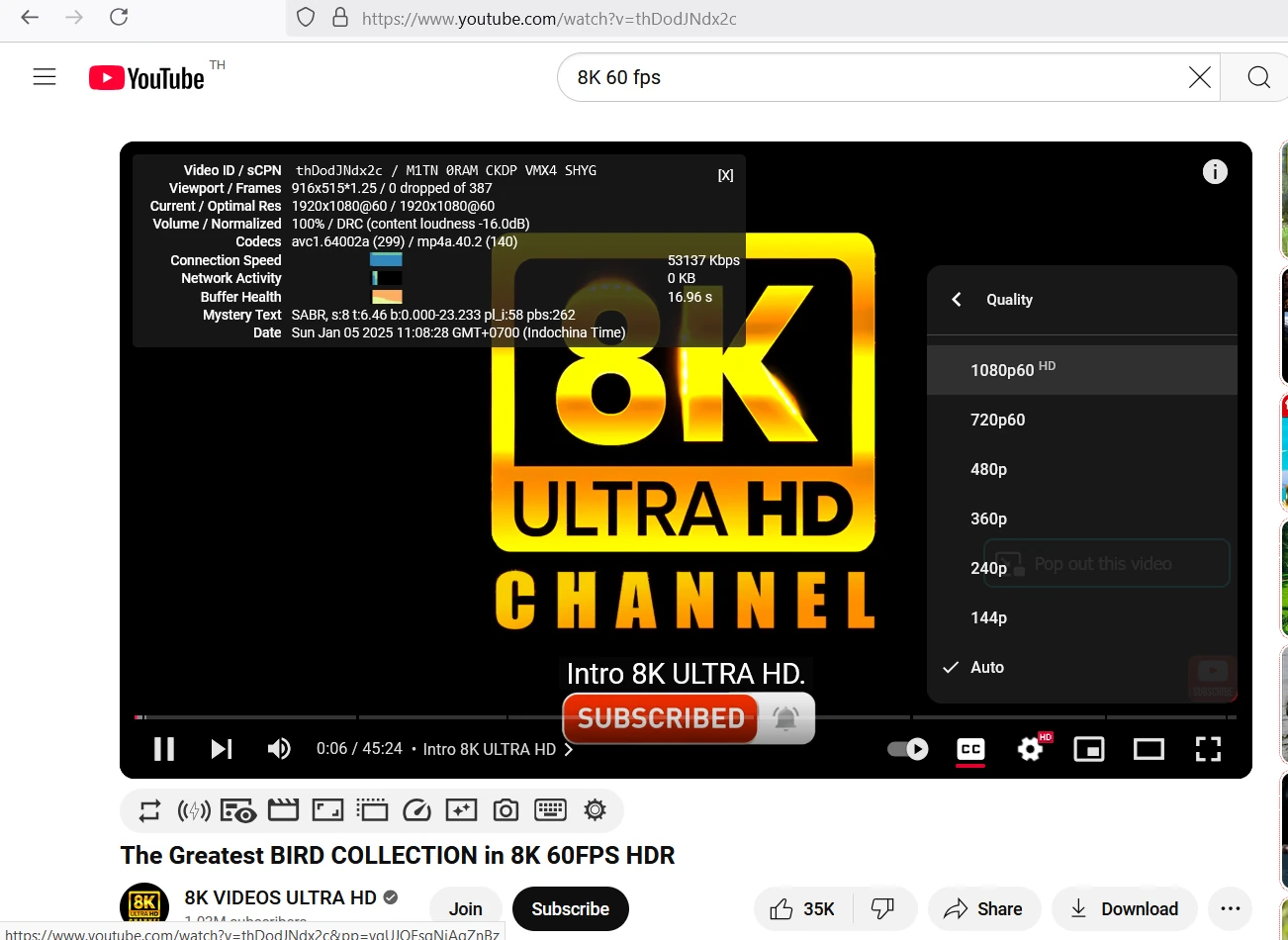Toggle the volume booster lightning icon
The height and width of the screenshot is (940, 1288).
pos(194,811)
